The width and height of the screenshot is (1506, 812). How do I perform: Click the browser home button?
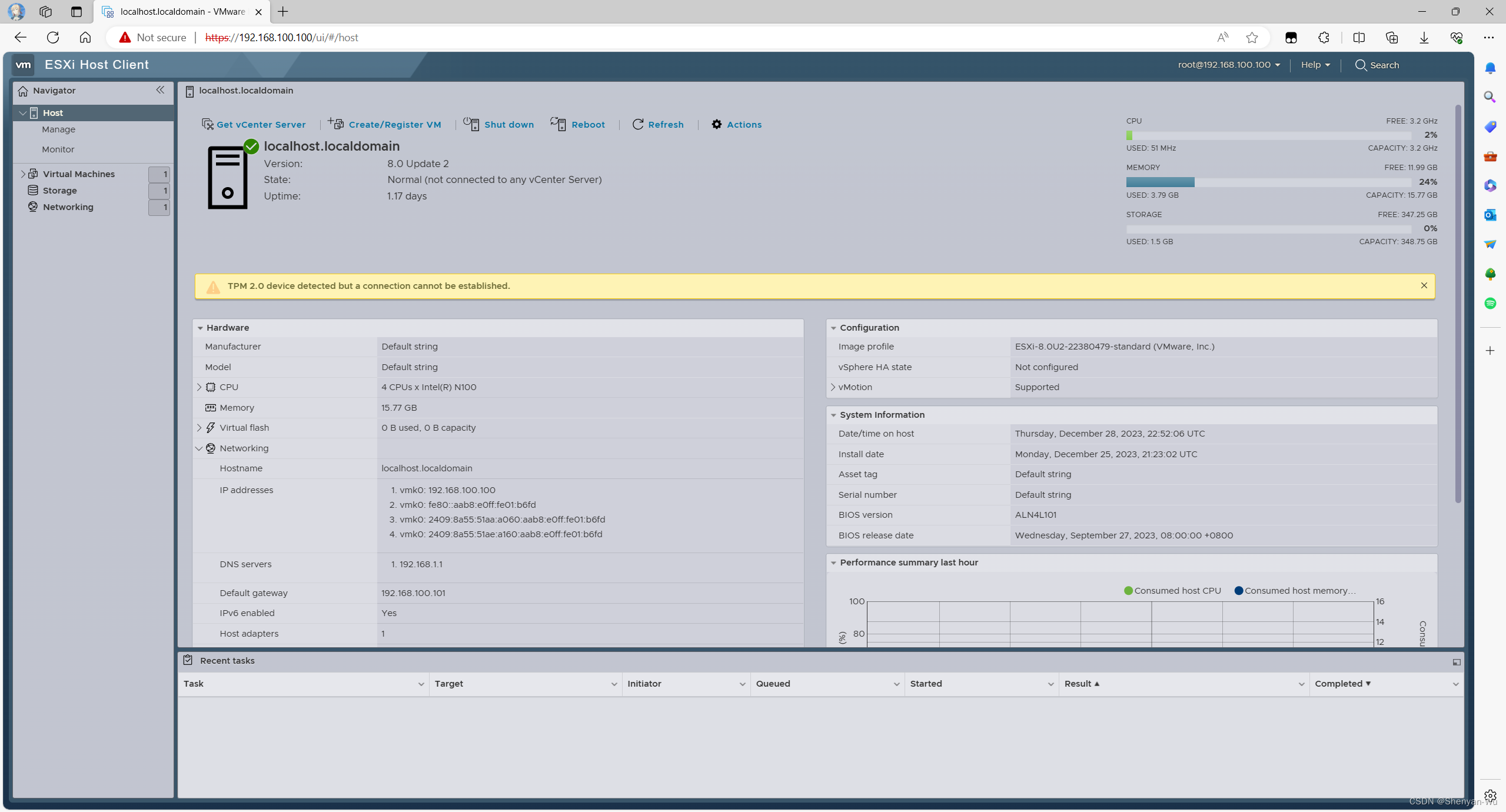[x=85, y=38]
